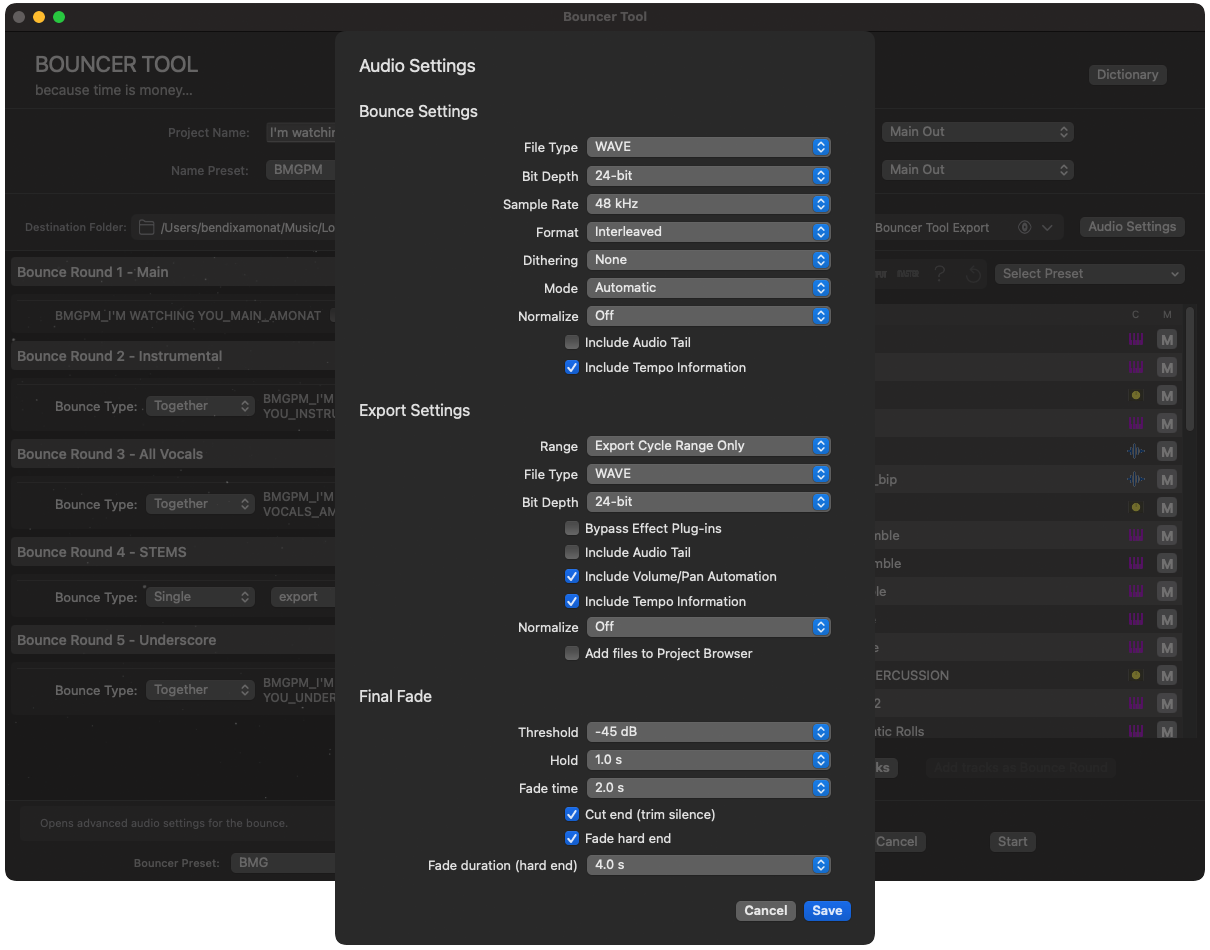This screenshot has width=1210, height=950.
Task: Expand the Range dropdown in Export Settings
Action: [x=708, y=446]
